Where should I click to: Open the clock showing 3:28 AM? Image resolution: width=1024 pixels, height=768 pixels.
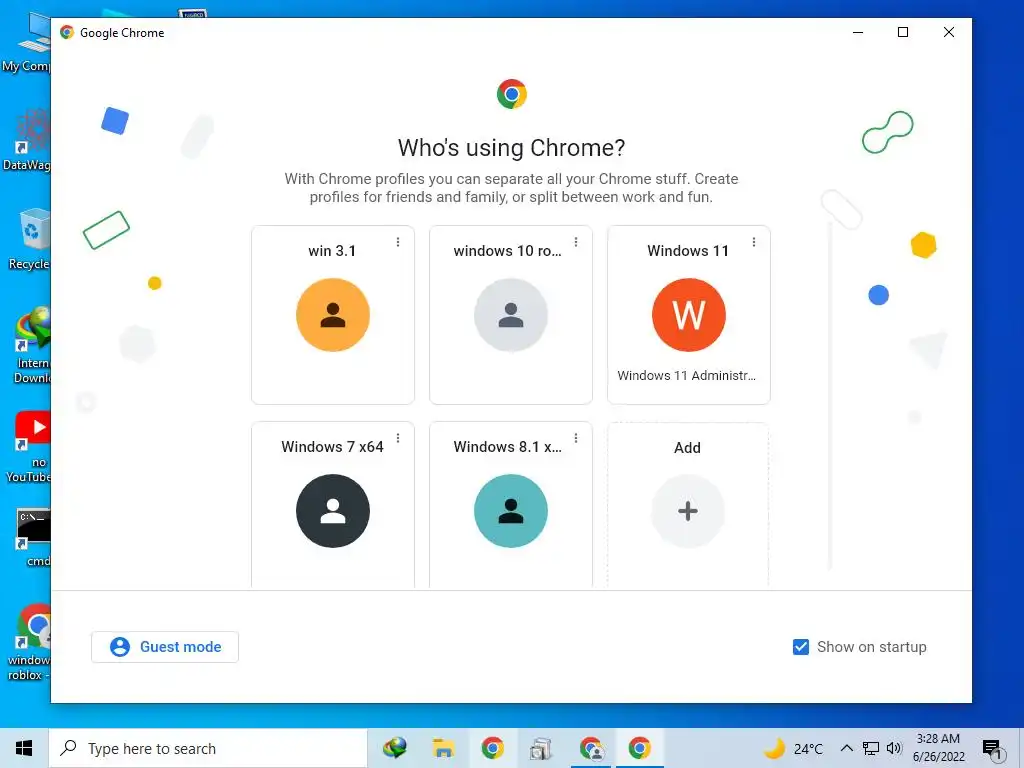tap(939, 748)
